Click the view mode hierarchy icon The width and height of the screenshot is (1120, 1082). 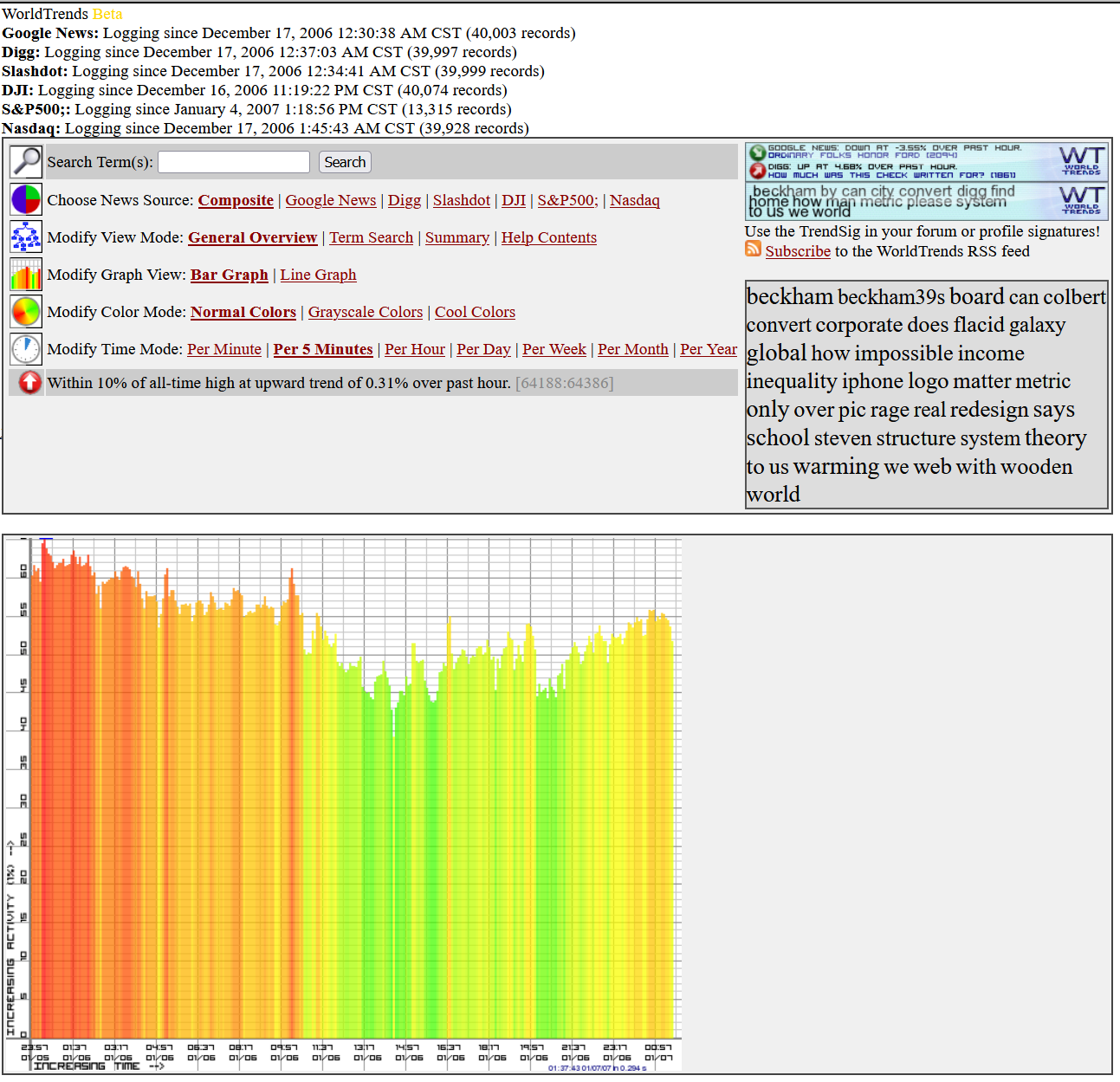tap(26, 236)
